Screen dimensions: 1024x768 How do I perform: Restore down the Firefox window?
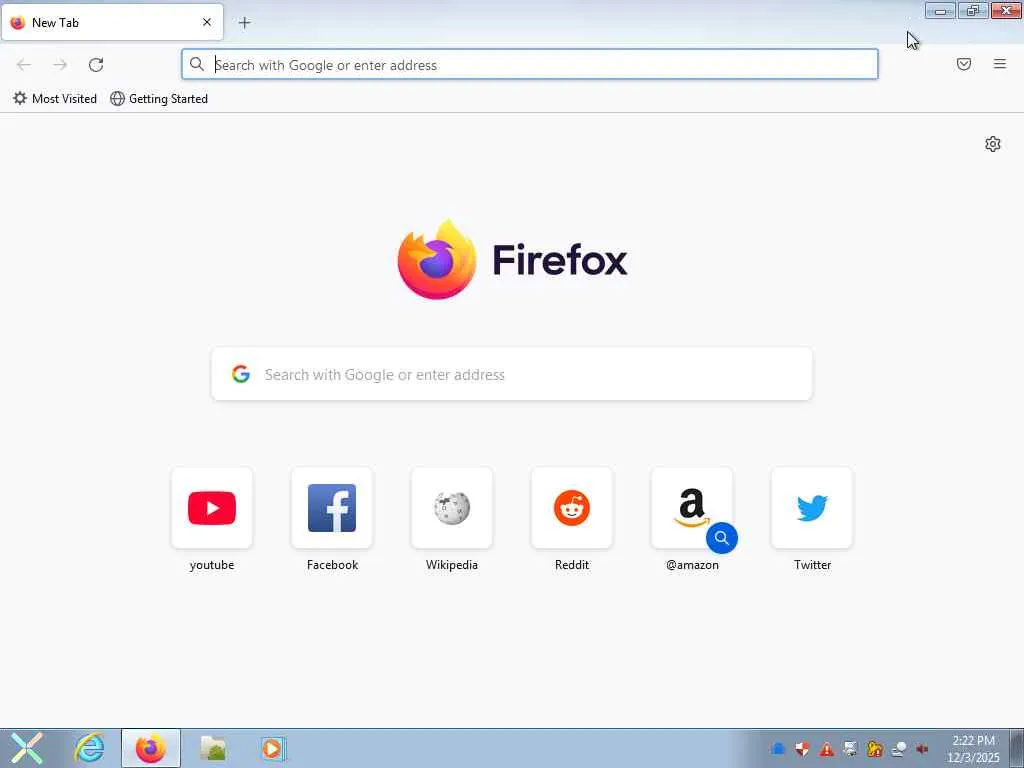973,10
